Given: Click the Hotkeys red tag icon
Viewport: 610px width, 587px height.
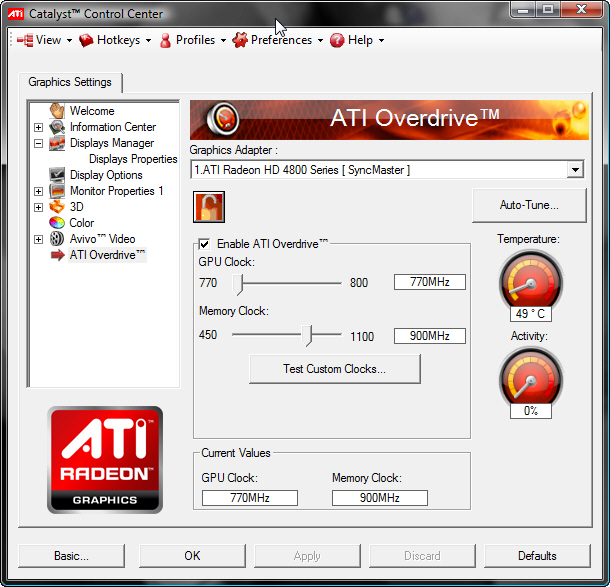Looking at the screenshot, I should pos(86,40).
